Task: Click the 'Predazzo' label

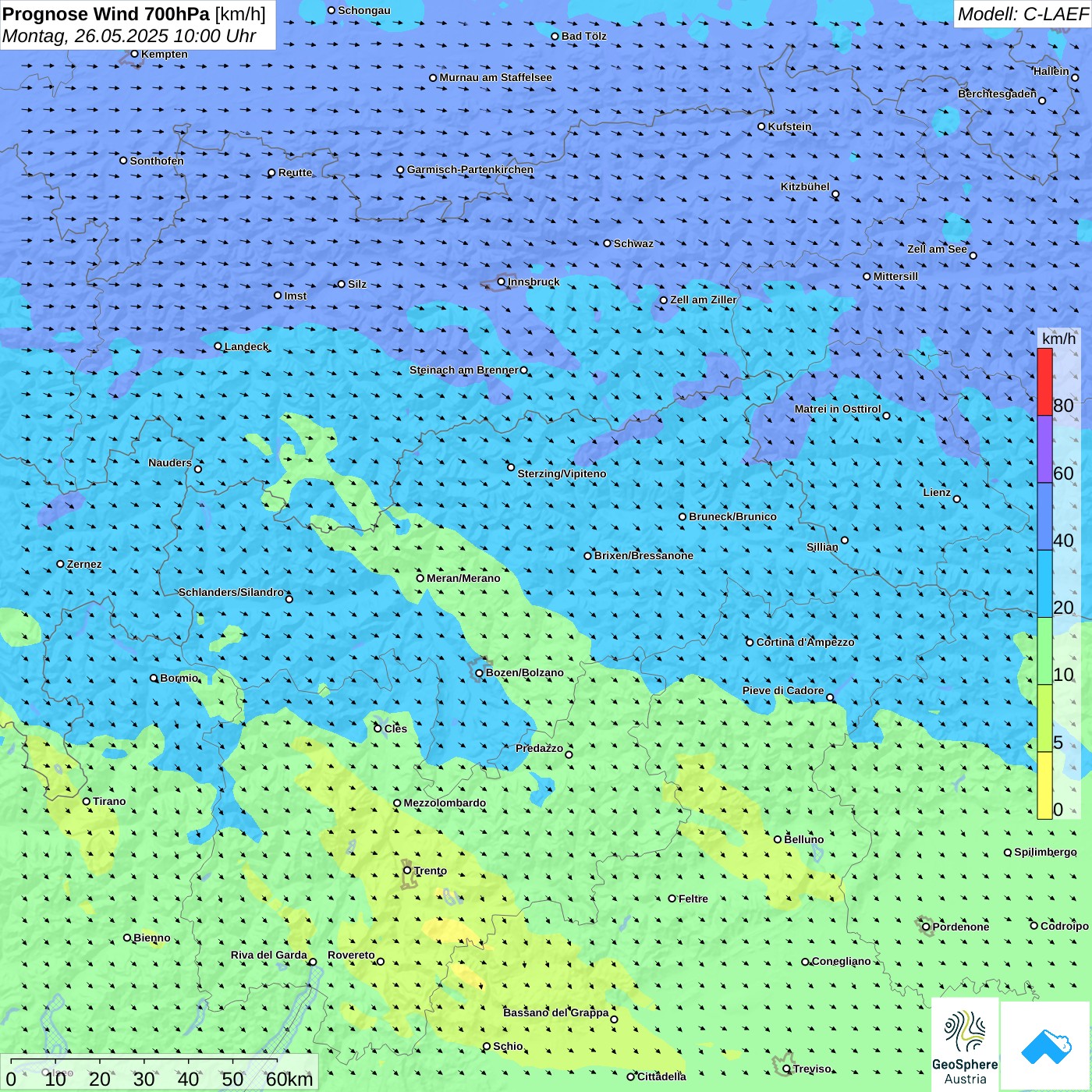Action: click(539, 748)
